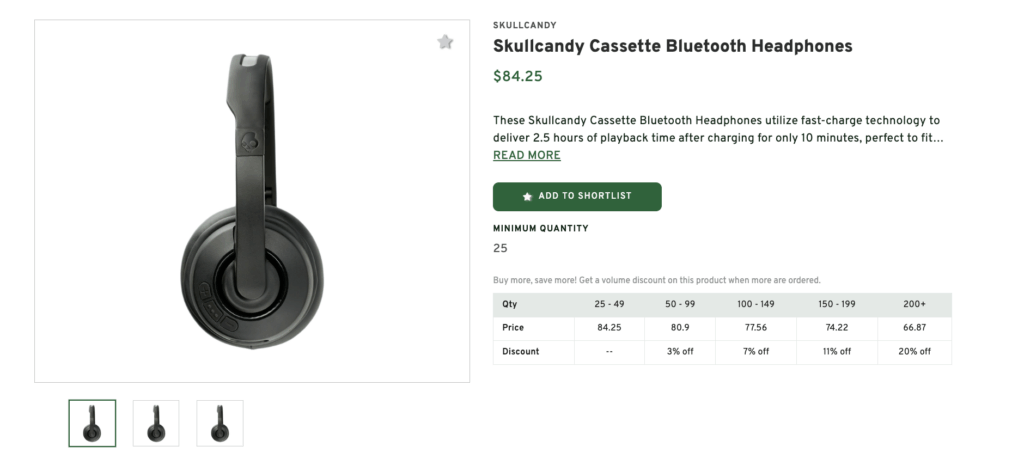Click the 66.87 price cell

(x=914, y=328)
